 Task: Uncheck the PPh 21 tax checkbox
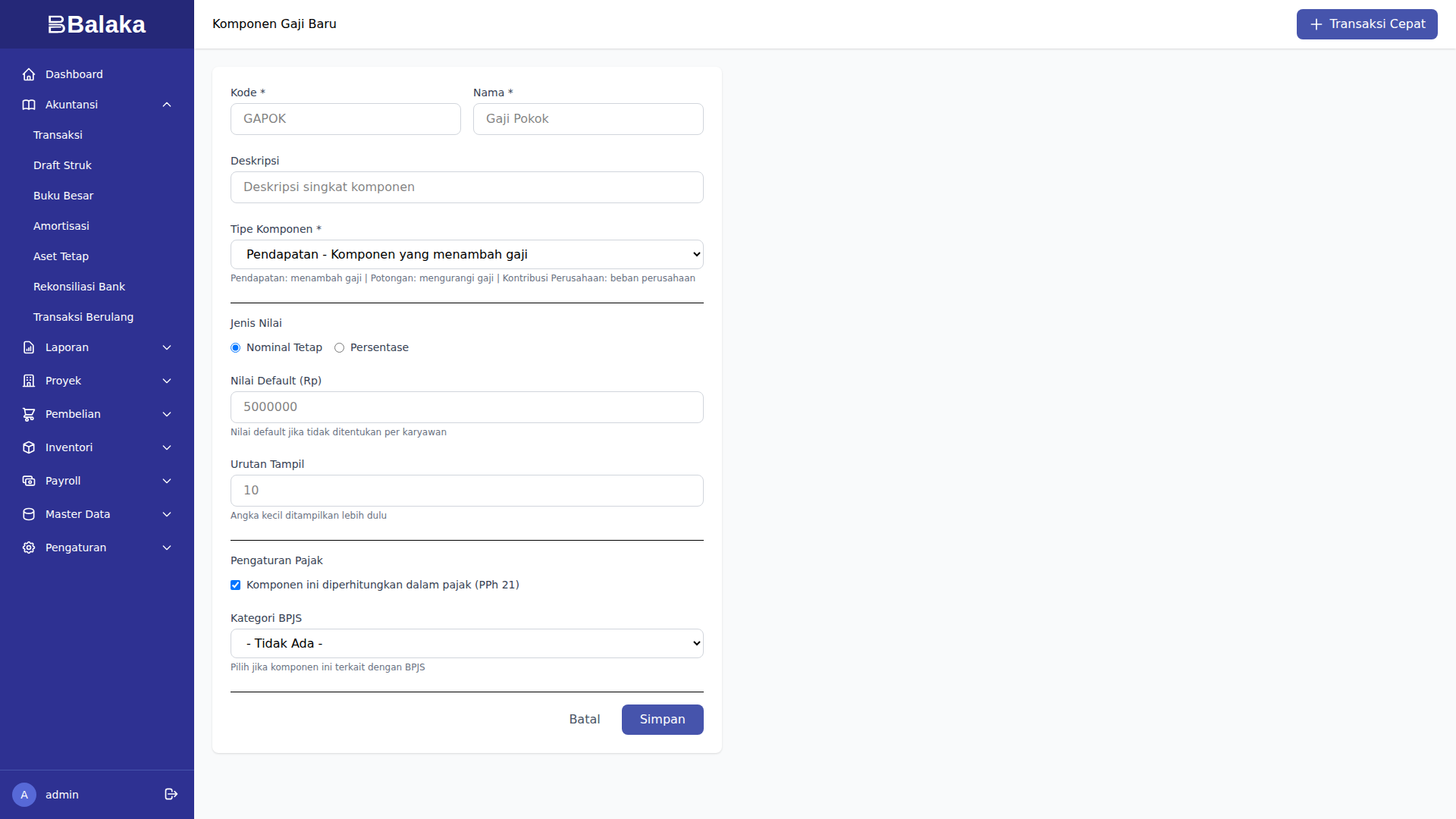(x=236, y=585)
